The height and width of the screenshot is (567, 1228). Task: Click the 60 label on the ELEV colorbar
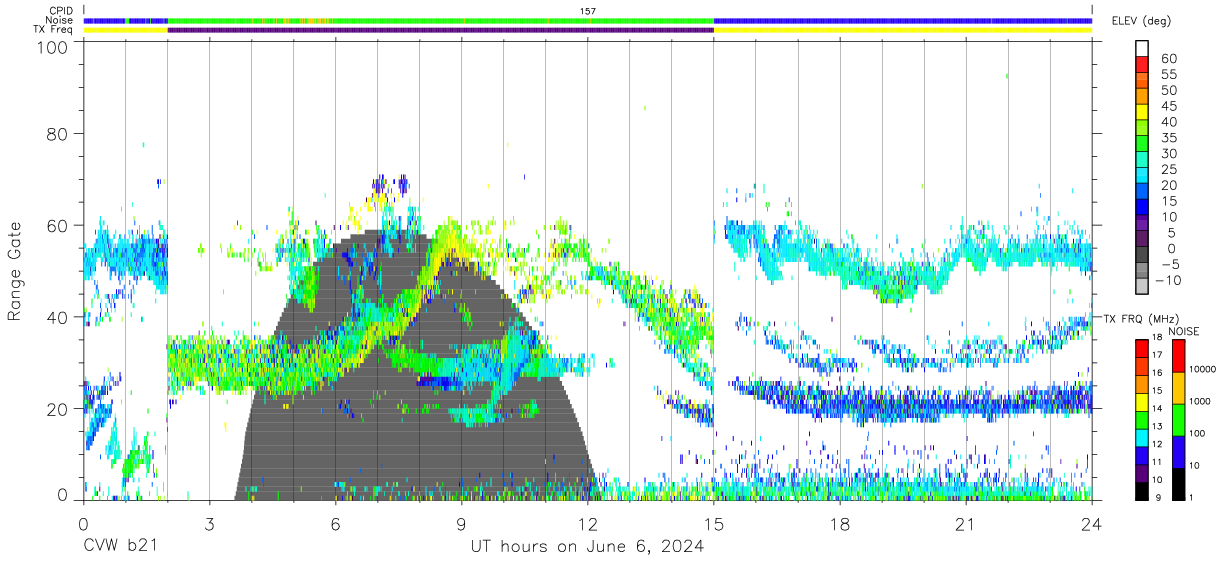click(x=1167, y=59)
